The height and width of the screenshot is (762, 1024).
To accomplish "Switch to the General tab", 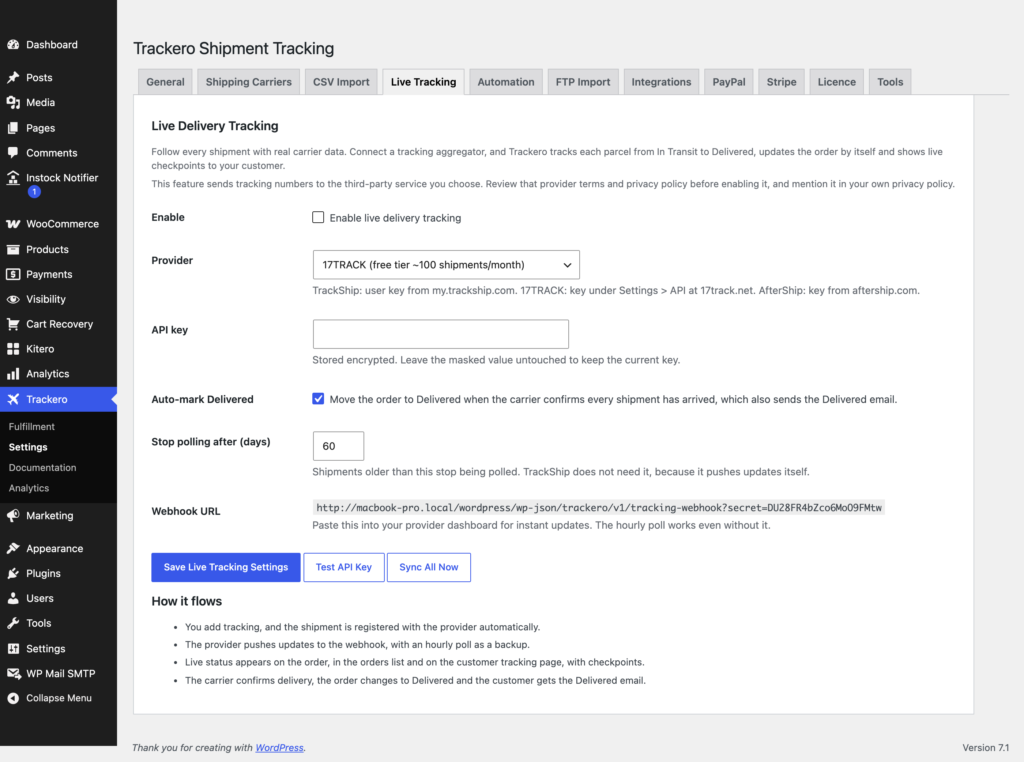I will coord(165,82).
